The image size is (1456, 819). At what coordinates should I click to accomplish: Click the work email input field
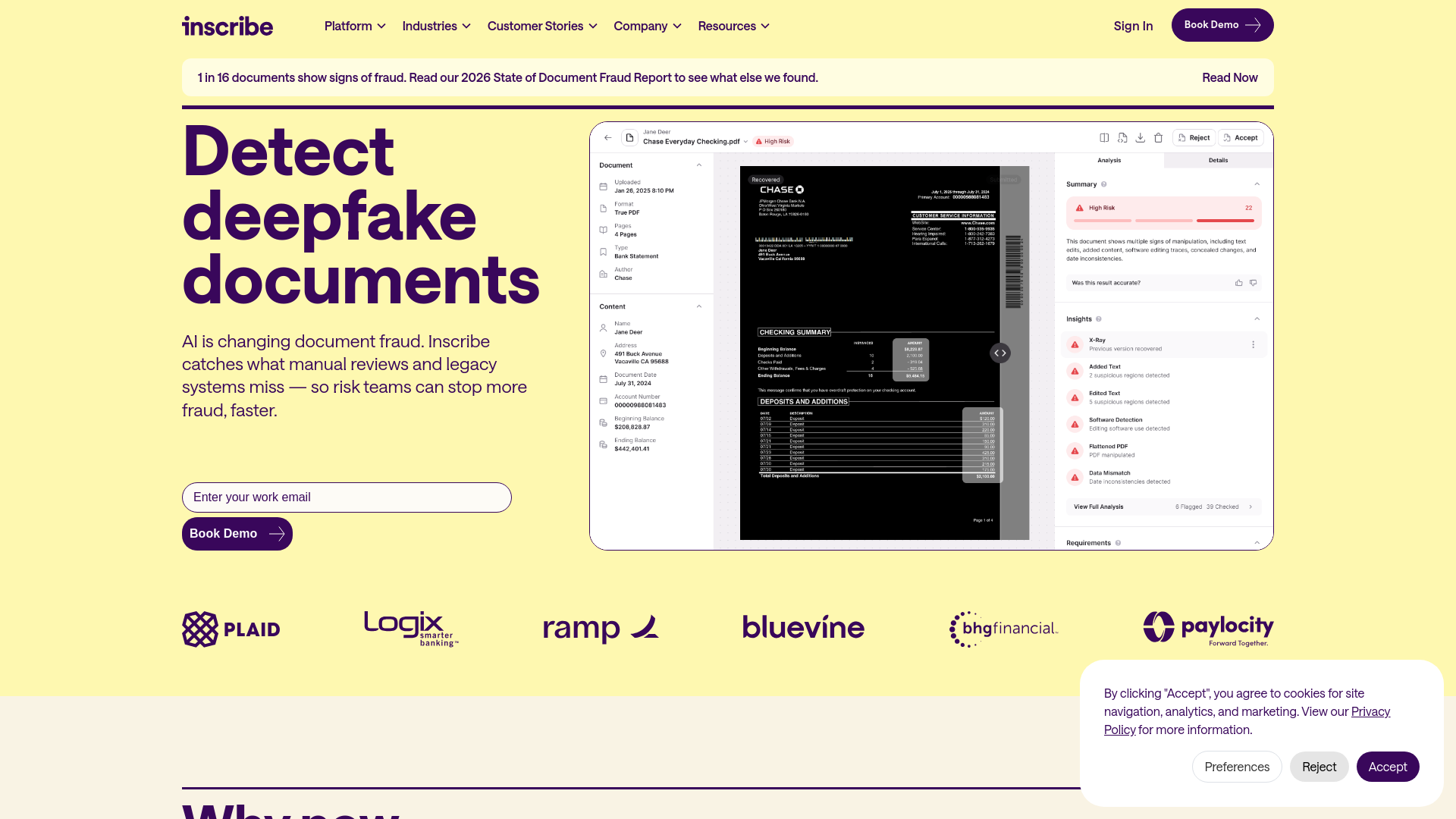[347, 497]
